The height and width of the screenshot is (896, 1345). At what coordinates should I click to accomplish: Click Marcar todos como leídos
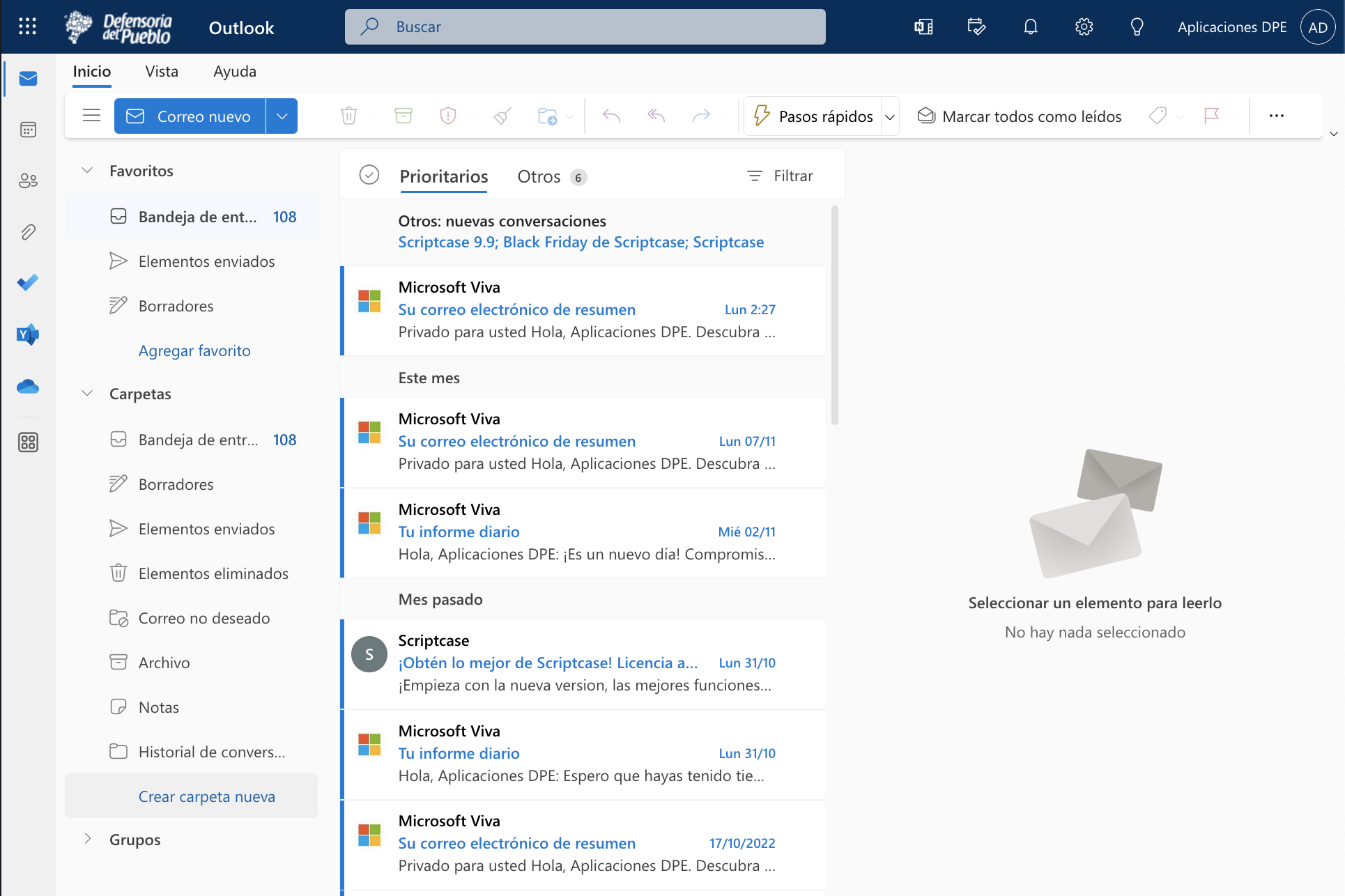click(x=1019, y=116)
